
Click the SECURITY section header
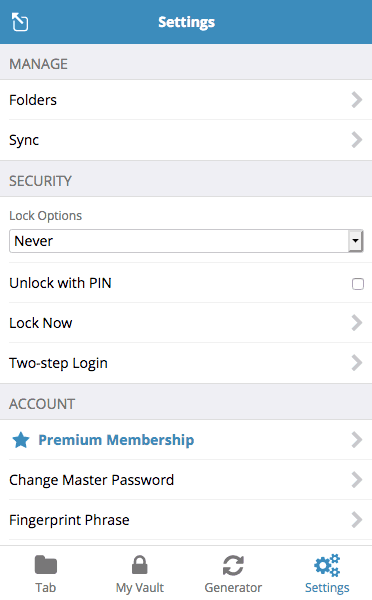(x=41, y=181)
